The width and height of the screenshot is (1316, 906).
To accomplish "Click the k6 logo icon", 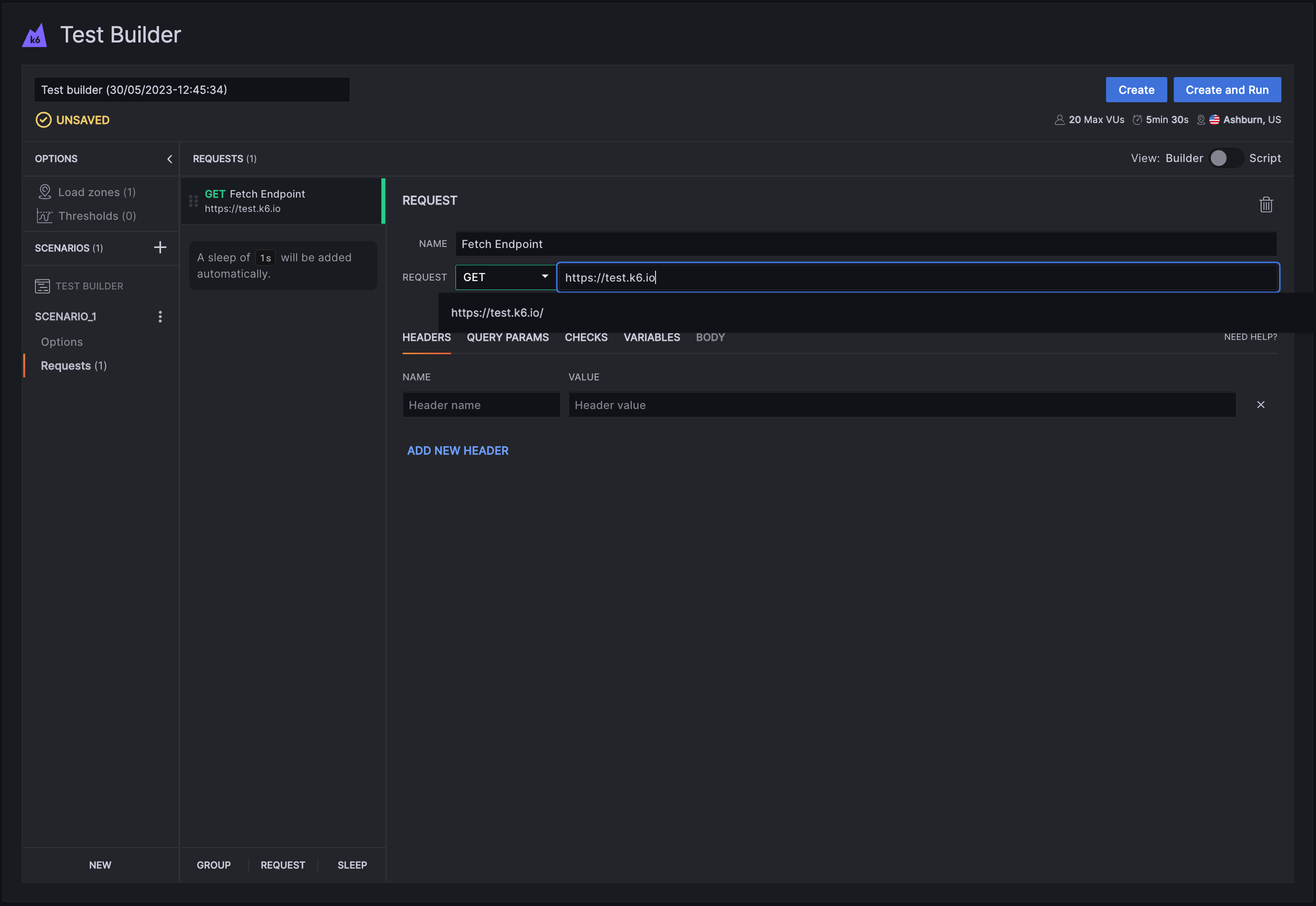I will tap(34, 35).
